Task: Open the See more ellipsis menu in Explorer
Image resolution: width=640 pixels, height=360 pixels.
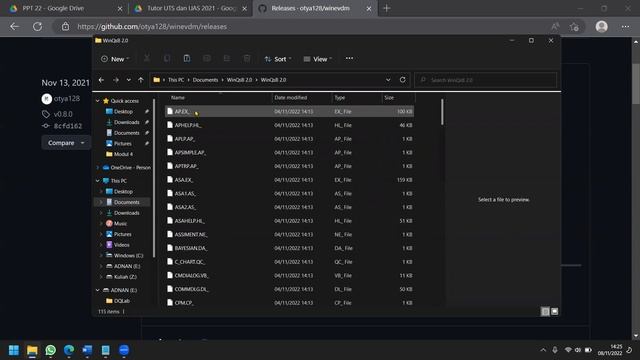Action: pyautogui.click(x=349, y=58)
